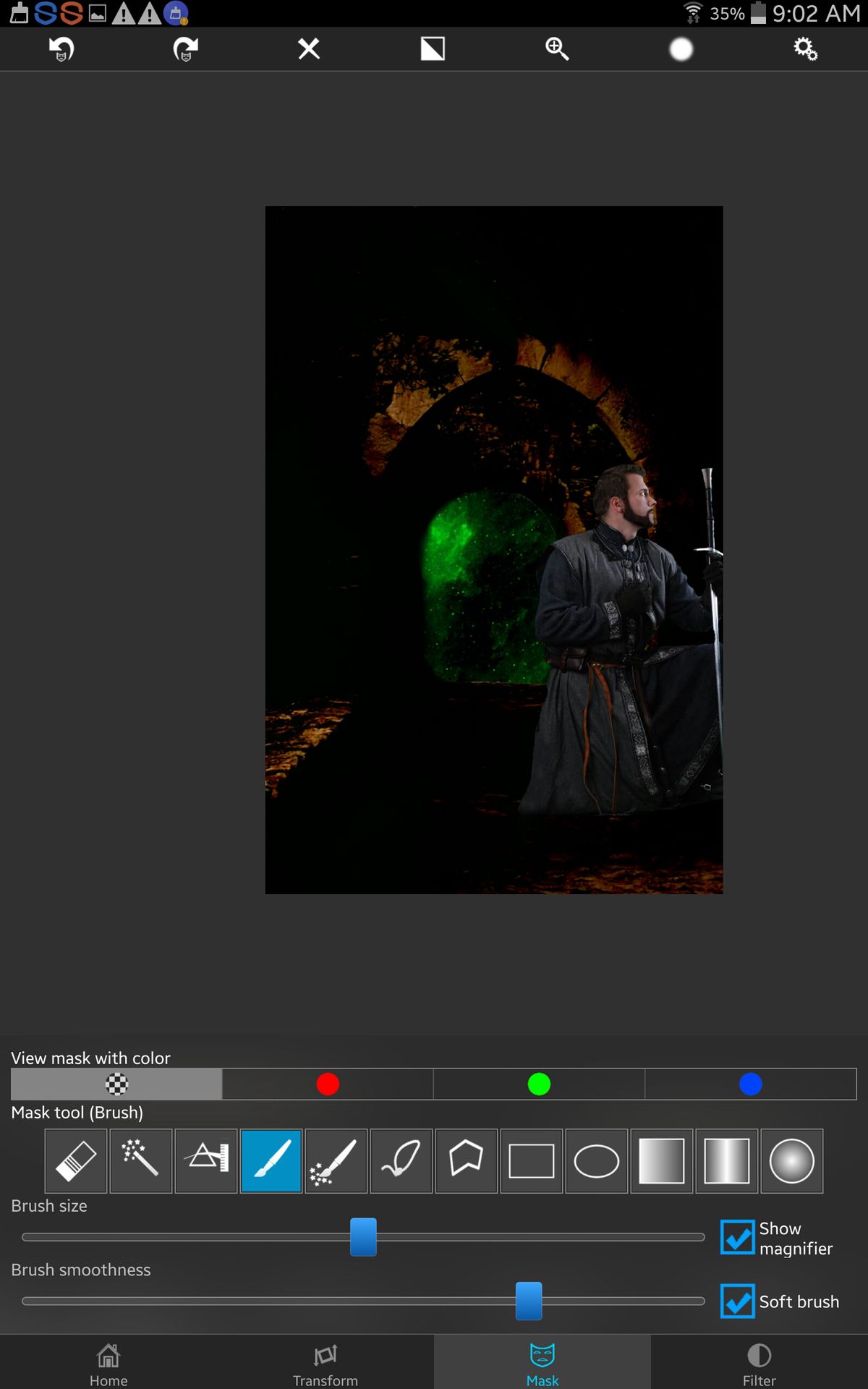
Task: View mask with red color
Action: click(x=328, y=1084)
